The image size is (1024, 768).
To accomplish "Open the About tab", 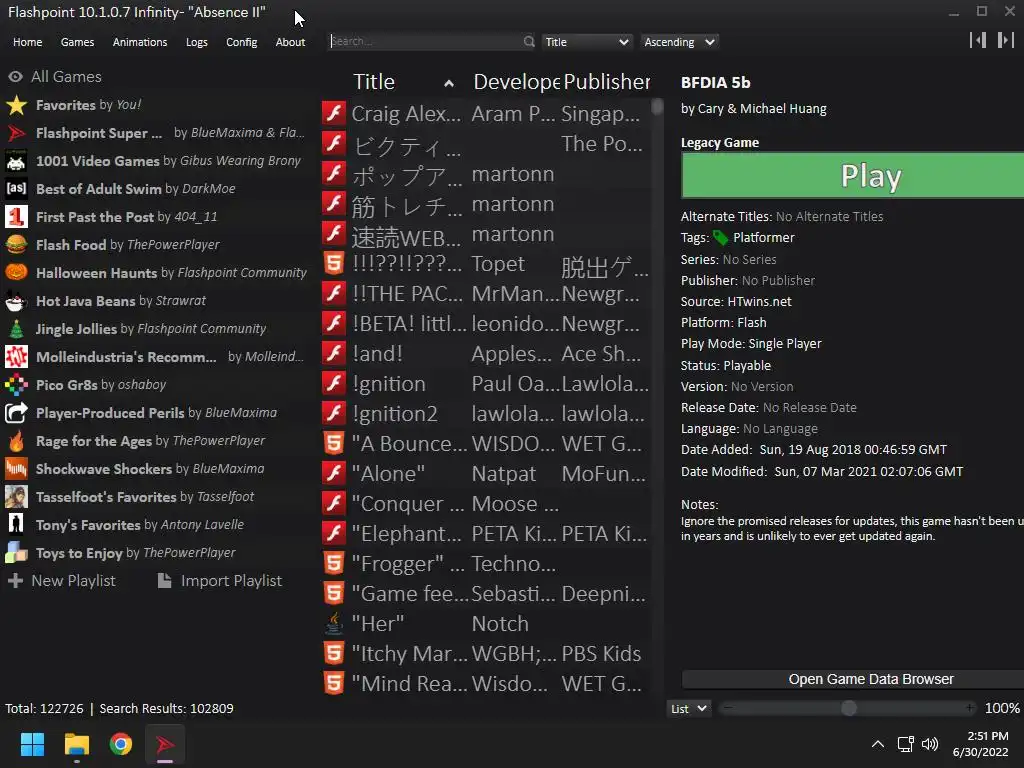I will tap(290, 42).
